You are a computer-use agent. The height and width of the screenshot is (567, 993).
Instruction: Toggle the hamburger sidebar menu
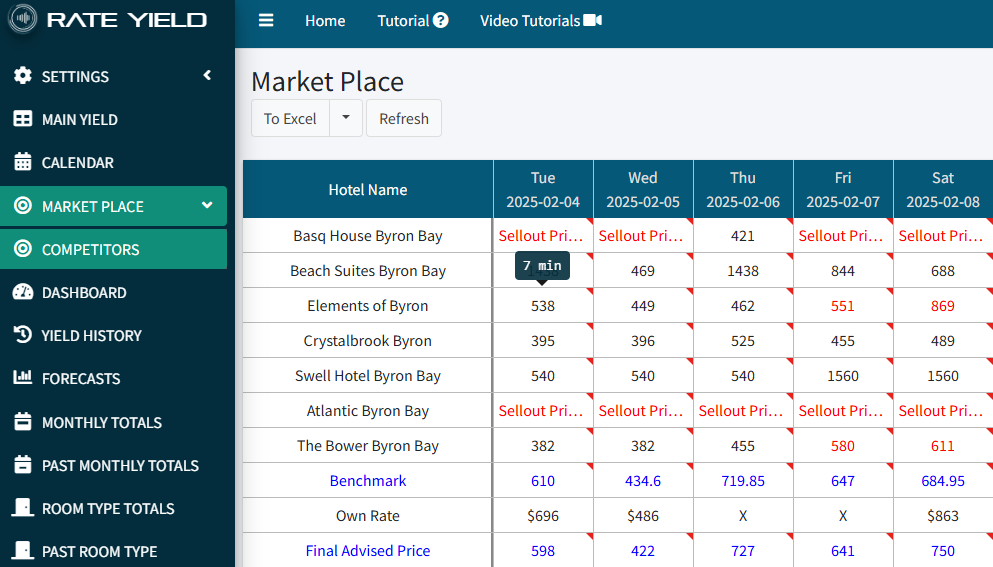tap(265, 21)
